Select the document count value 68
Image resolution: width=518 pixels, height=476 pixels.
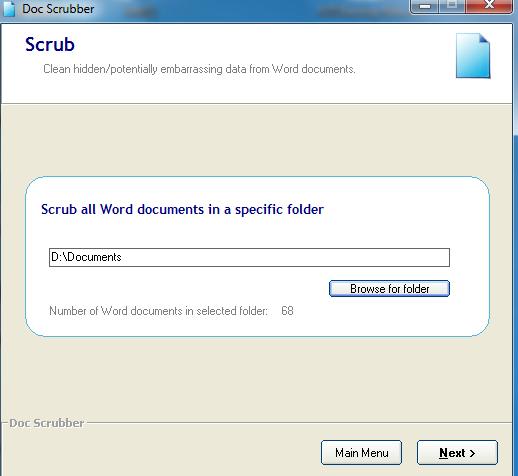(x=287, y=311)
